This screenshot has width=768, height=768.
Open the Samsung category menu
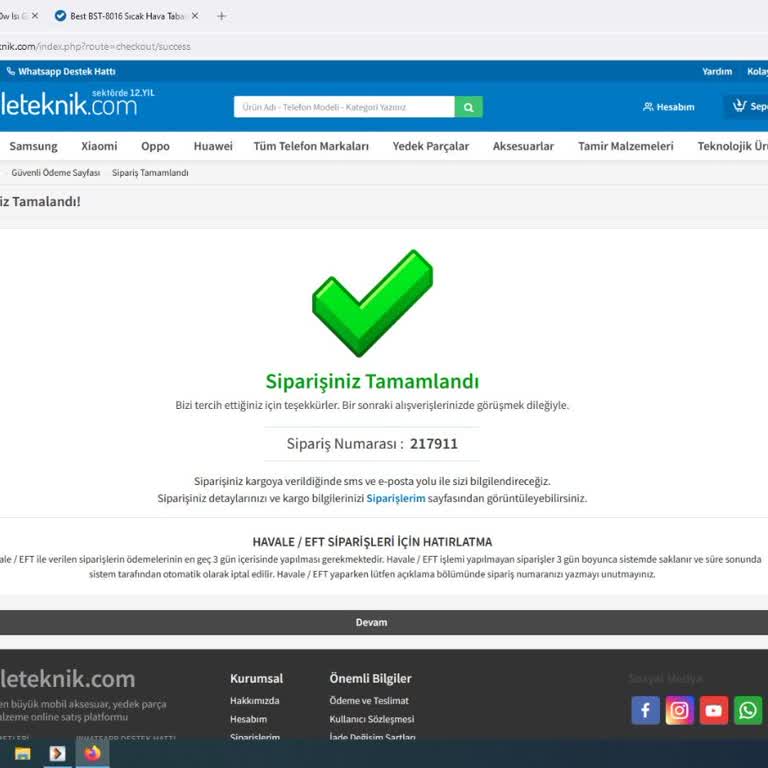coord(33,146)
